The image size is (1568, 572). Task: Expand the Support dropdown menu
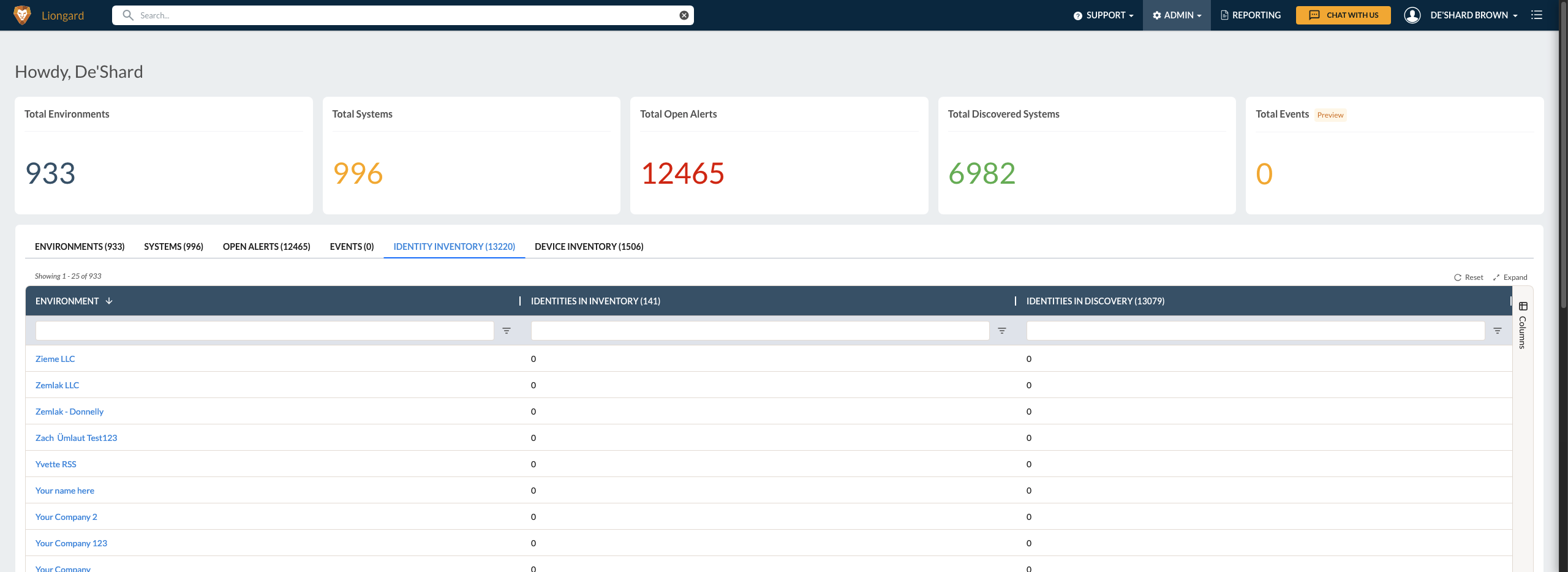1104,15
